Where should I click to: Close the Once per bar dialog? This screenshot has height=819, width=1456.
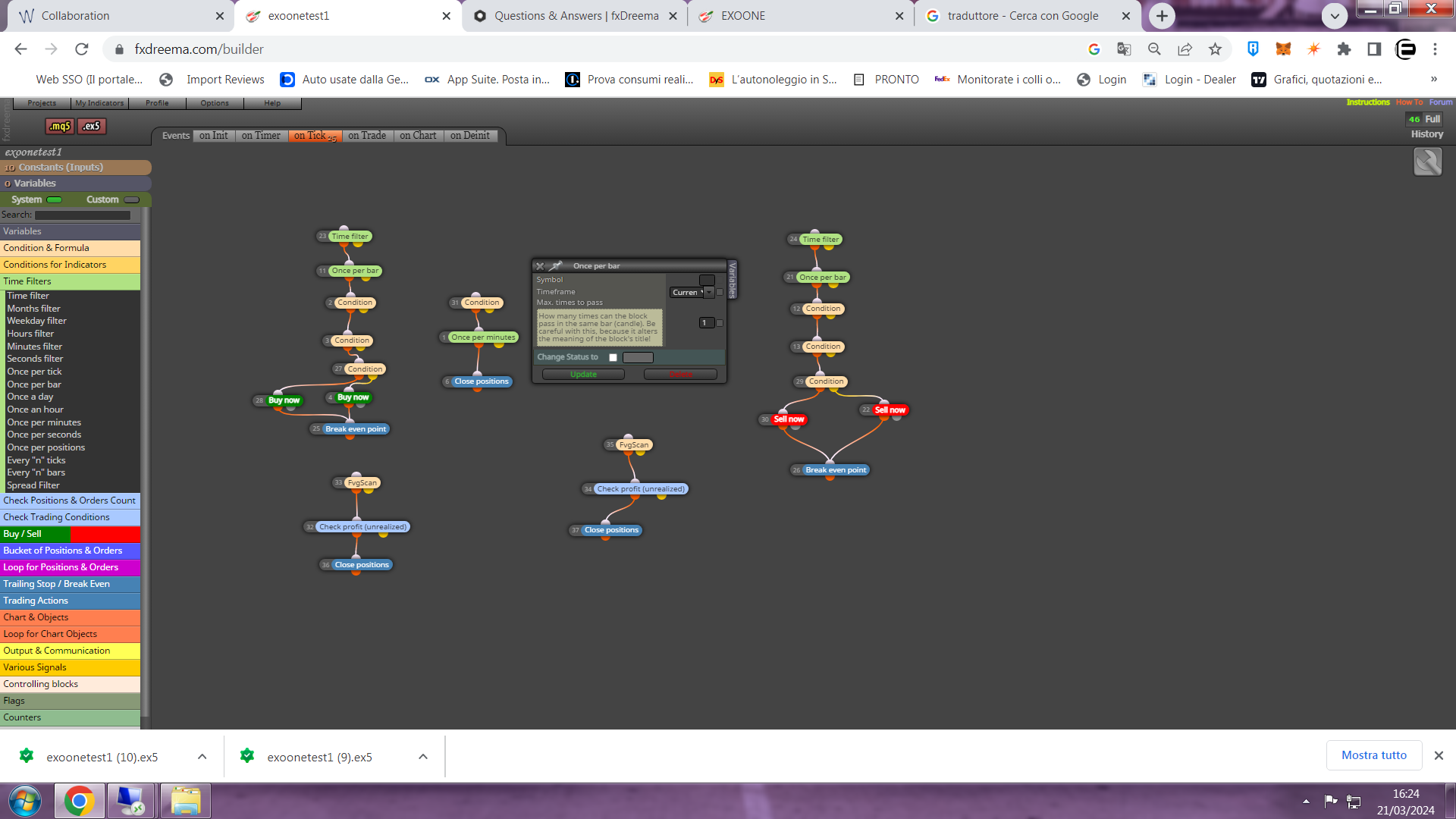coord(540,266)
